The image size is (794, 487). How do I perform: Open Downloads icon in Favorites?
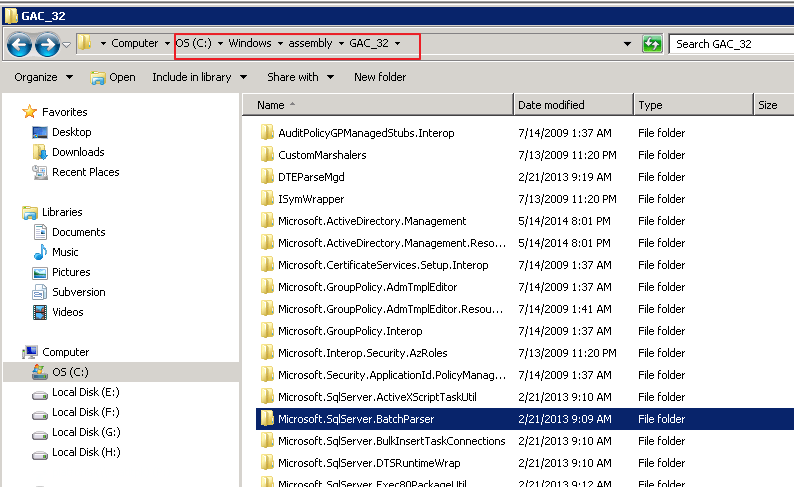click(39, 152)
